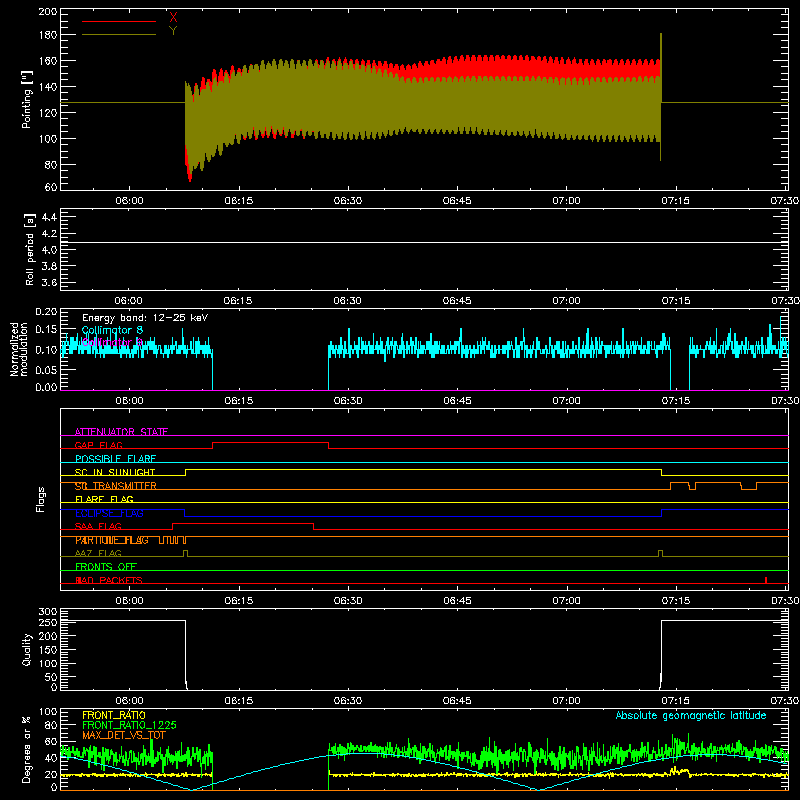Select the Flags axis title
Viewport: 800px width, 800px height.
click(x=41, y=499)
